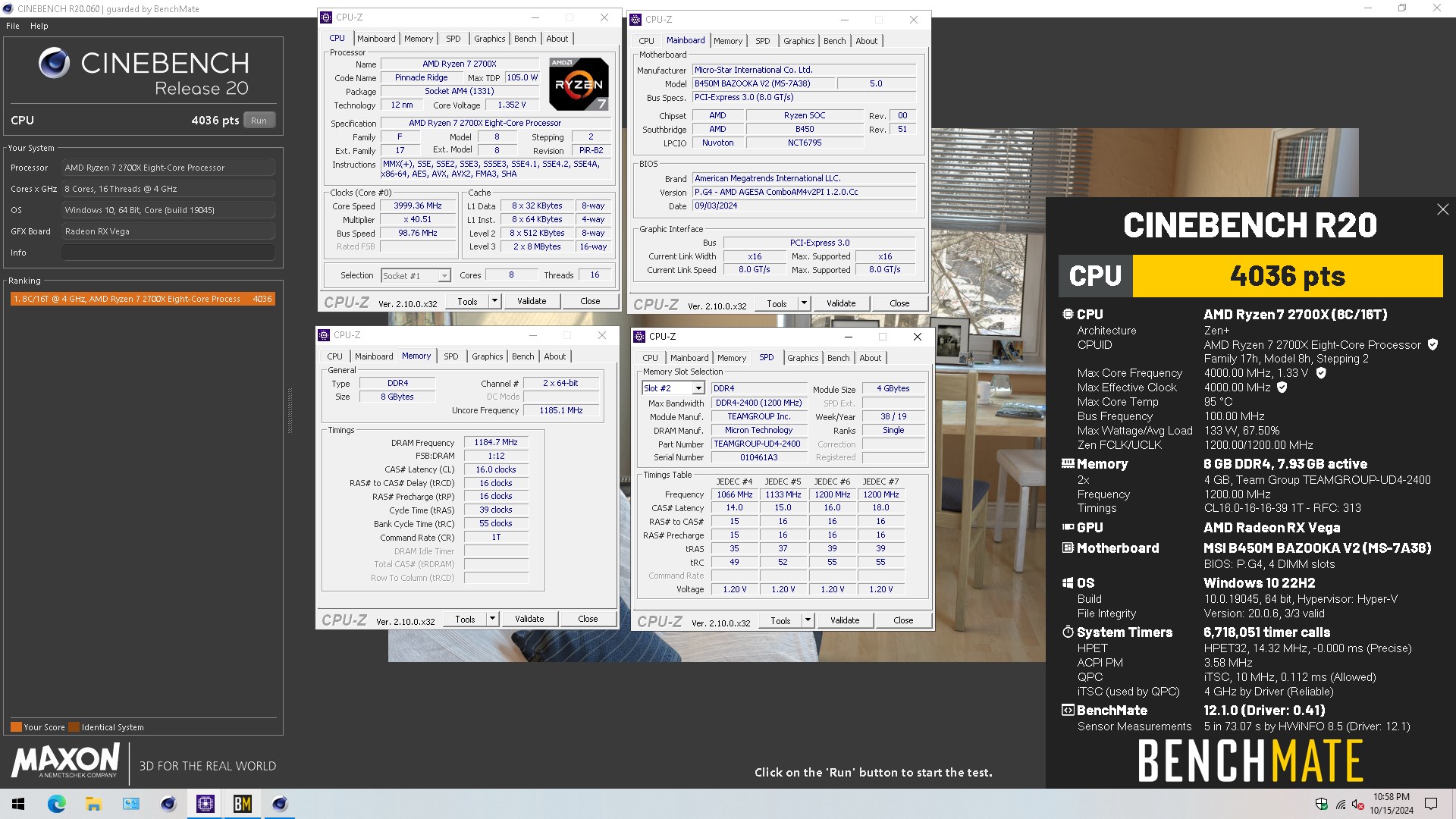This screenshot has width=1456, height=819.
Task: Open the rightmost Cinebench taskbar icon
Action: click(x=279, y=804)
